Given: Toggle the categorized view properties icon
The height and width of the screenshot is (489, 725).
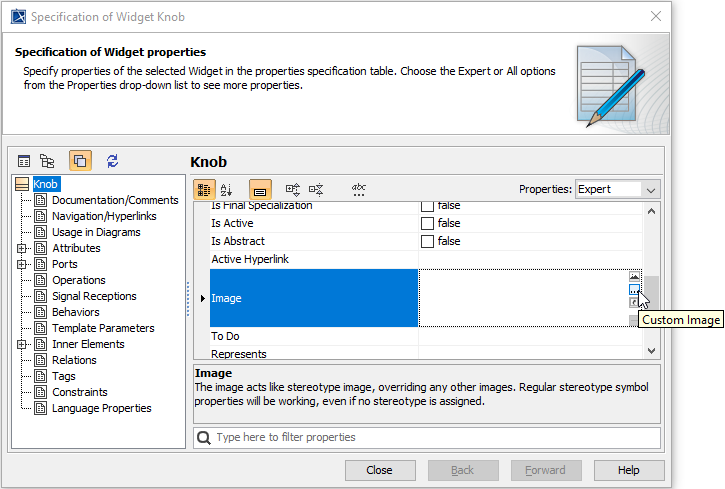Looking at the screenshot, I should (203, 189).
